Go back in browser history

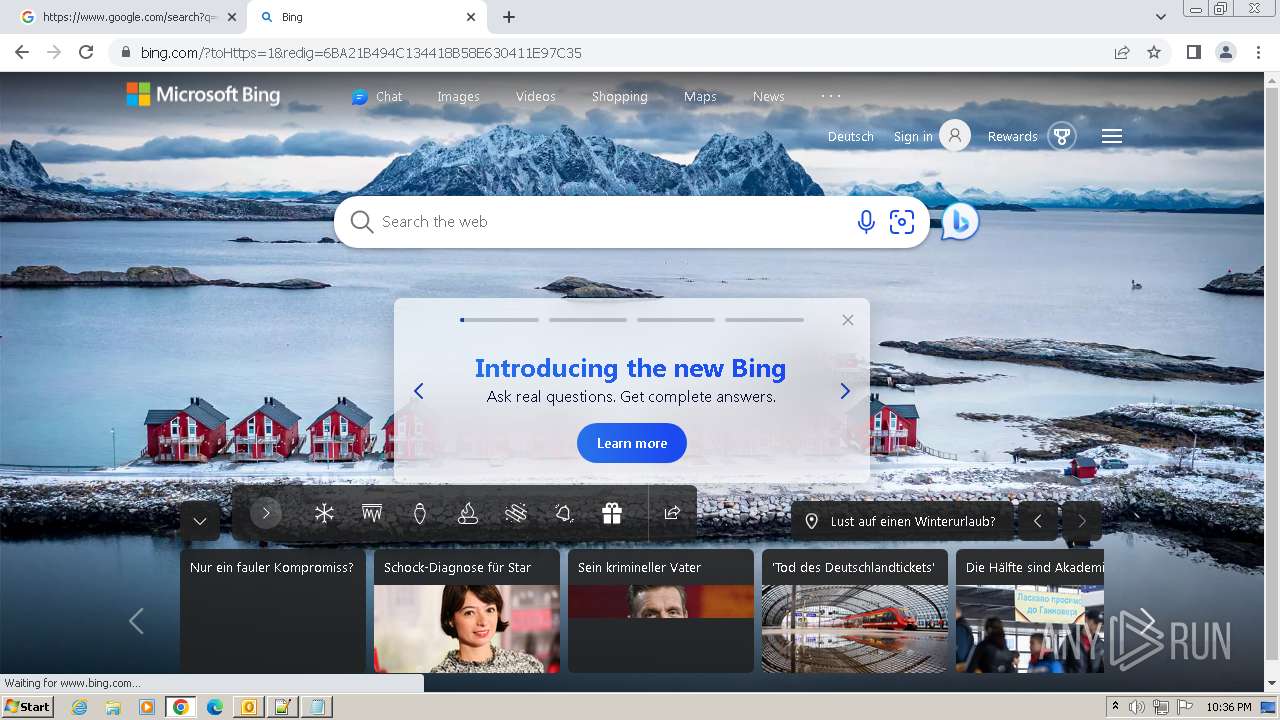(22, 52)
